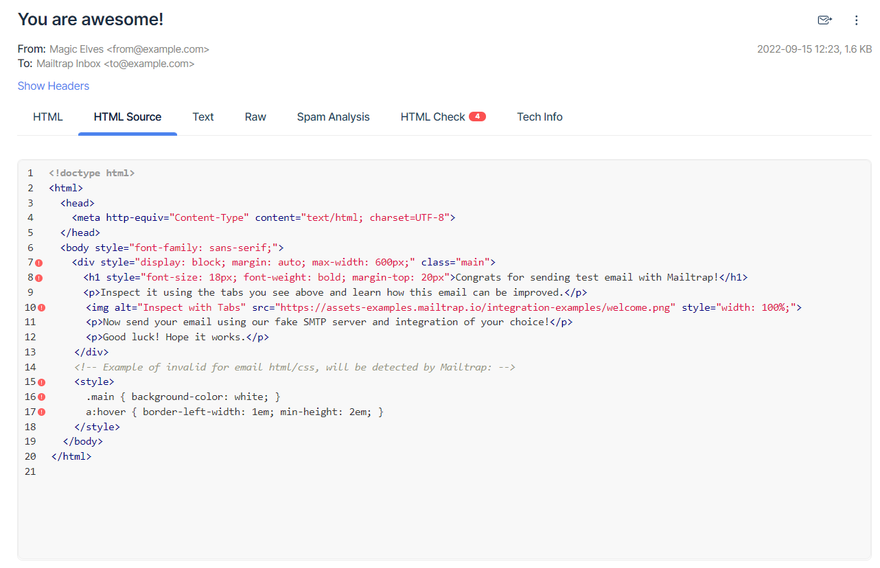Click the welcome.png image URL in the code
The width and height of the screenshot is (880, 568).
click(x=475, y=308)
